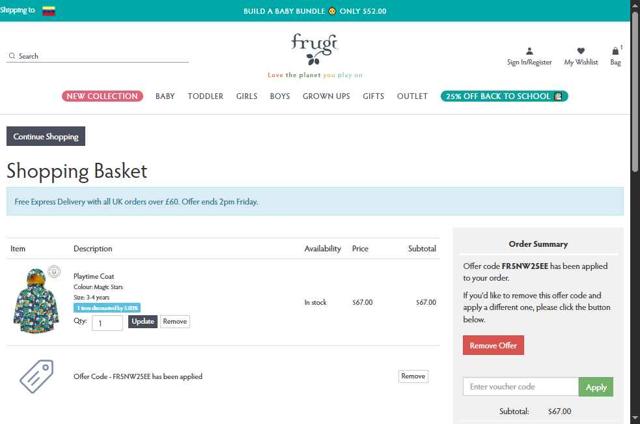
Task: Open the shopping Bag icon
Action: pyautogui.click(x=616, y=51)
